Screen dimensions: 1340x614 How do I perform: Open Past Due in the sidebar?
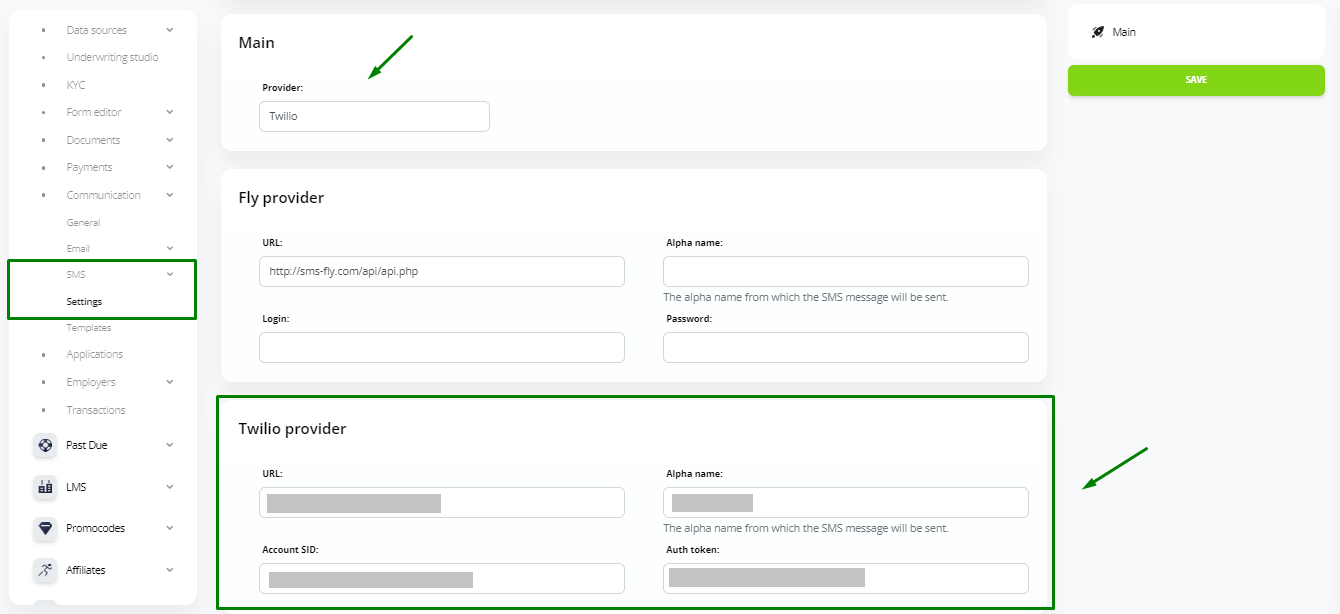(x=87, y=445)
